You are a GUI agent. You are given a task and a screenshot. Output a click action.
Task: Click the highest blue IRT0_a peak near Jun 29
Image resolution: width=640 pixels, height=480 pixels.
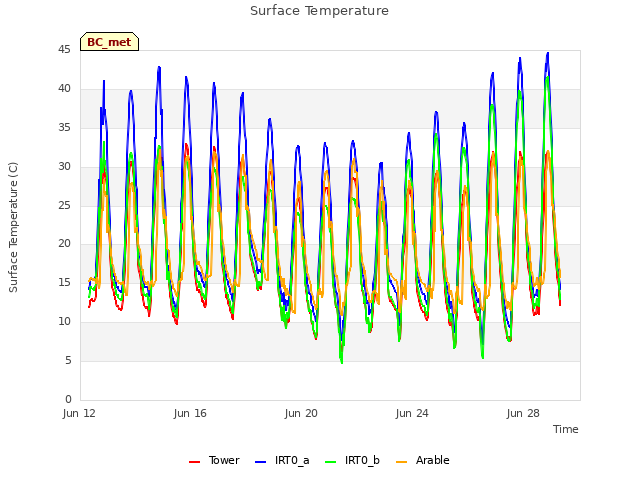click(548, 53)
